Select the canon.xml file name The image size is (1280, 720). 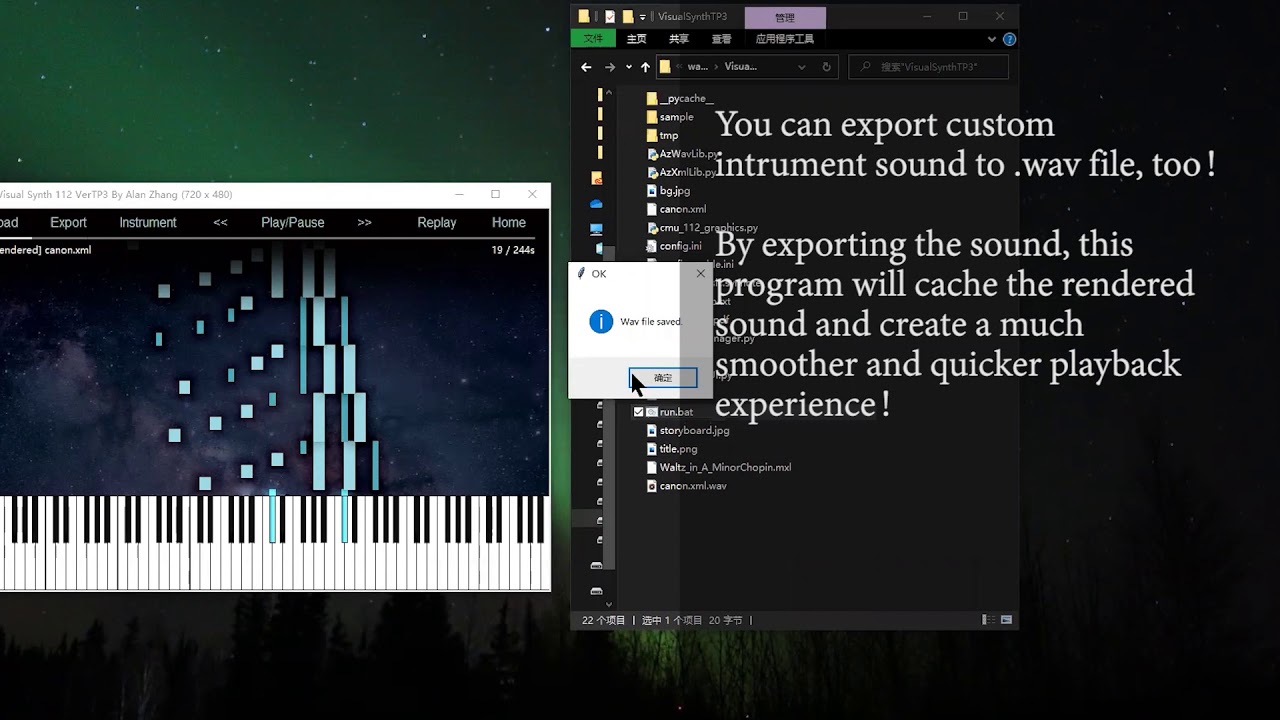click(683, 210)
